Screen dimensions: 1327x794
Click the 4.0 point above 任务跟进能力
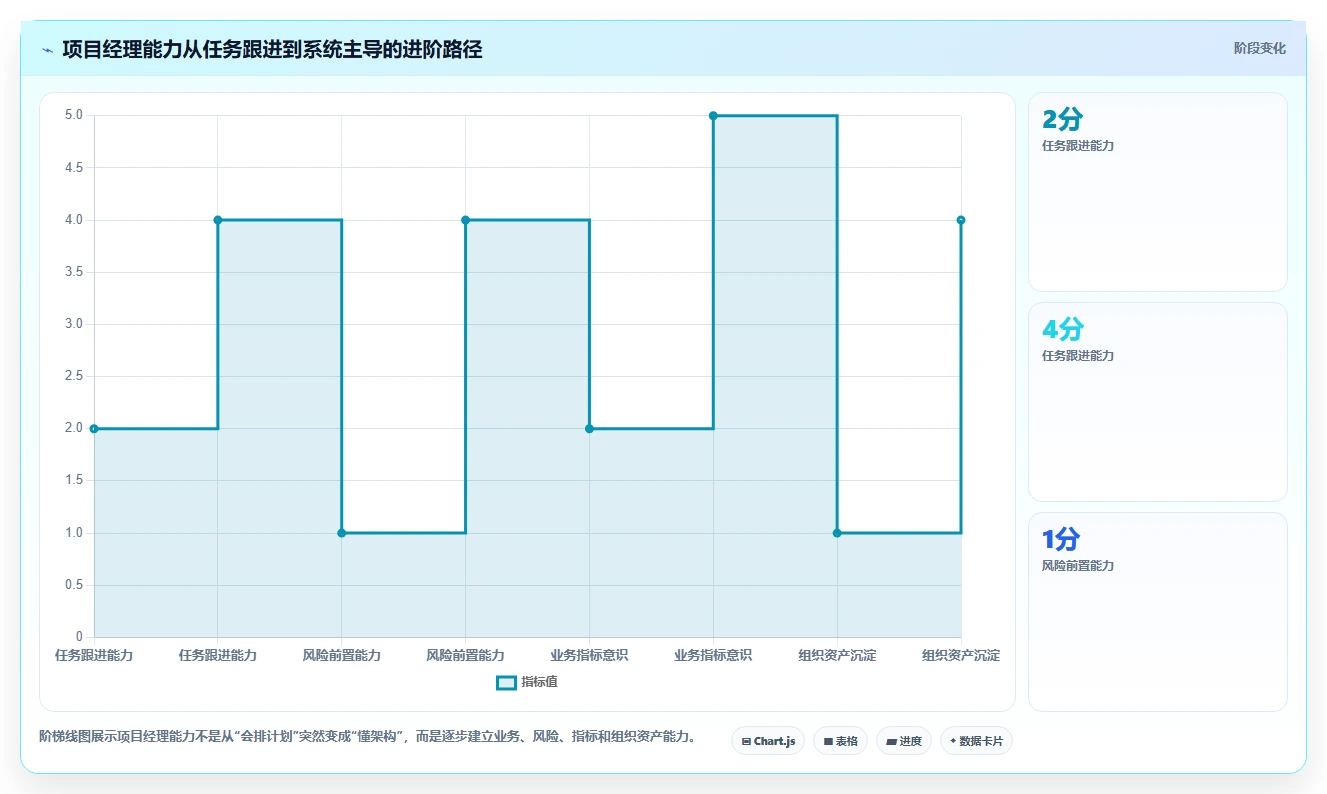218,220
